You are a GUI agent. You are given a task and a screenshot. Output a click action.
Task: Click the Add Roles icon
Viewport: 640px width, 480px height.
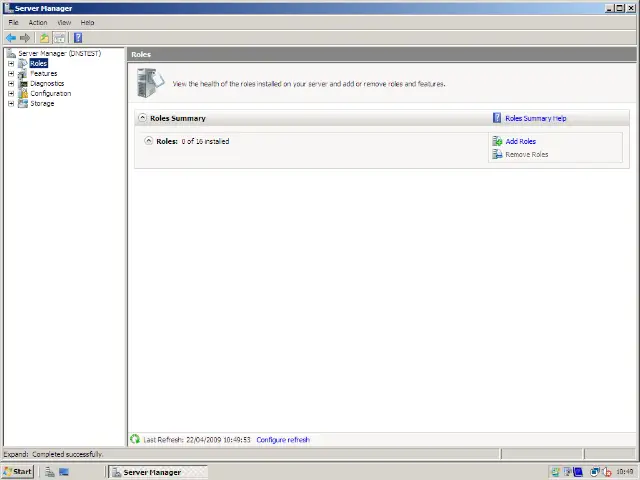497,141
